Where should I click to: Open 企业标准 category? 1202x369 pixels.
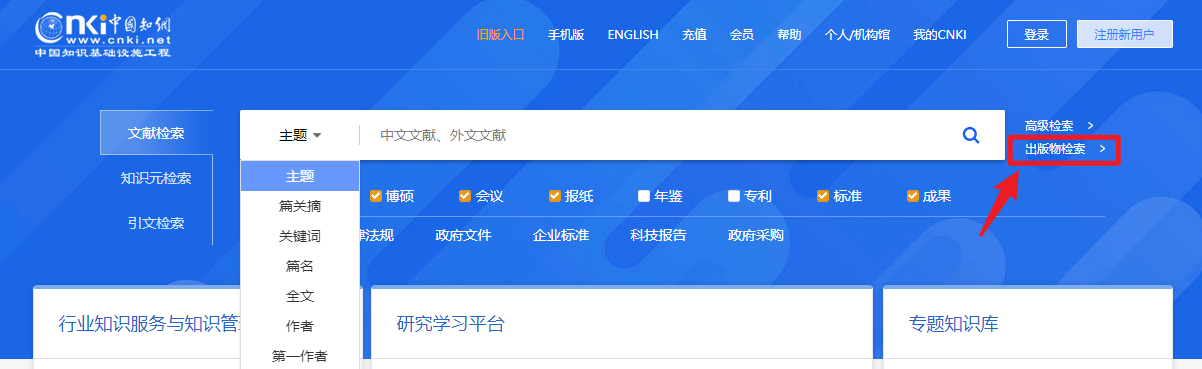pyautogui.click(x=560, y=236)
